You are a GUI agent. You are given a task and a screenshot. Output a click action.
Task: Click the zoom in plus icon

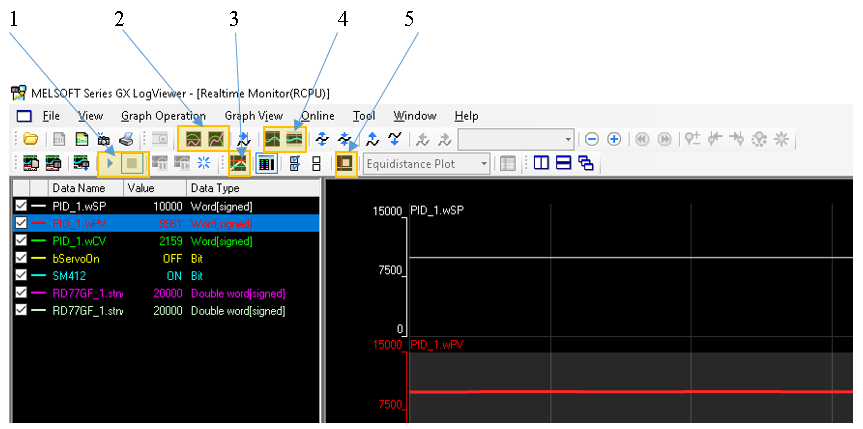(614, 139)
